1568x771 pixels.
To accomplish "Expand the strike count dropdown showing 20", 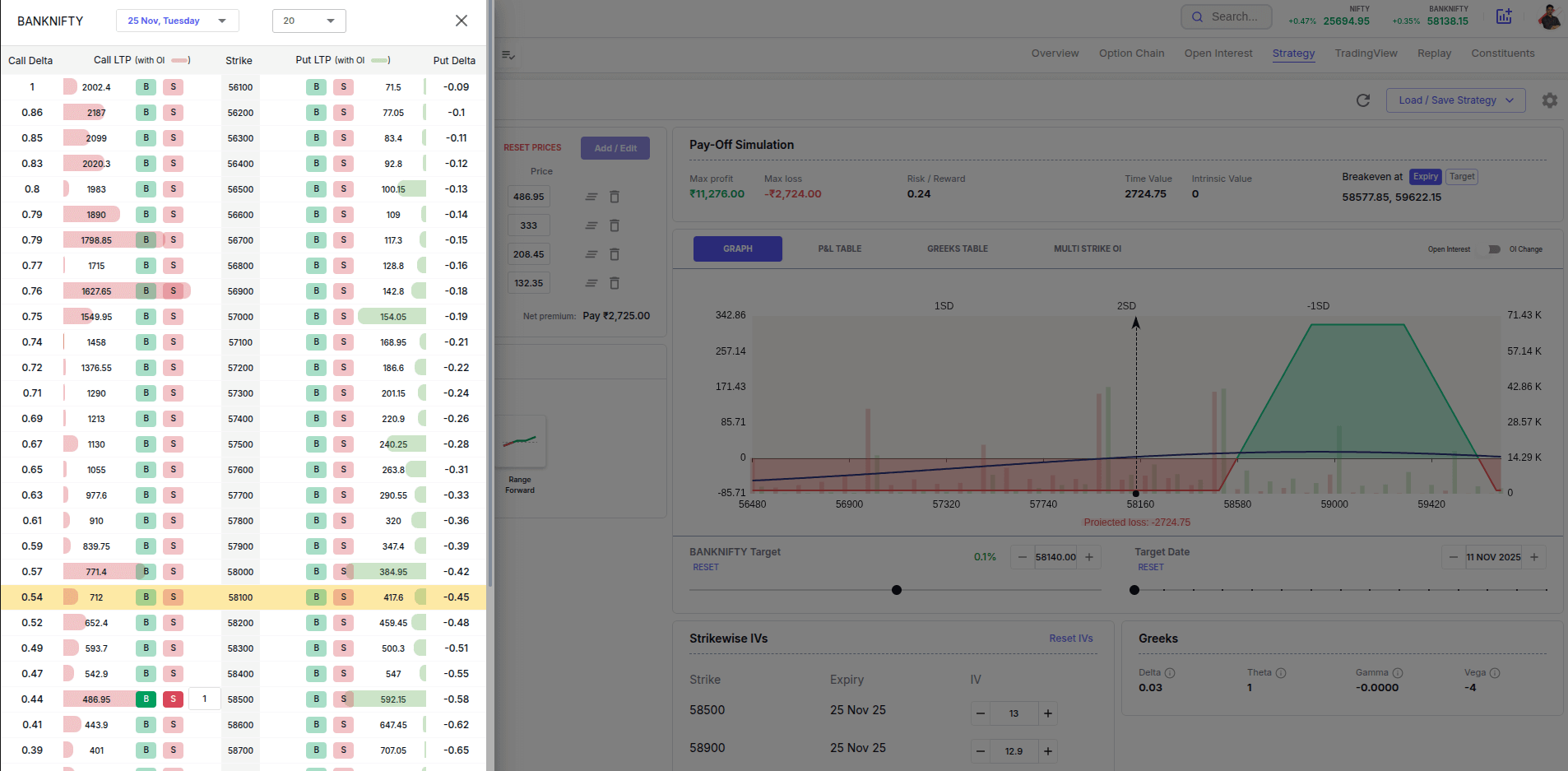I will point(308,21).
